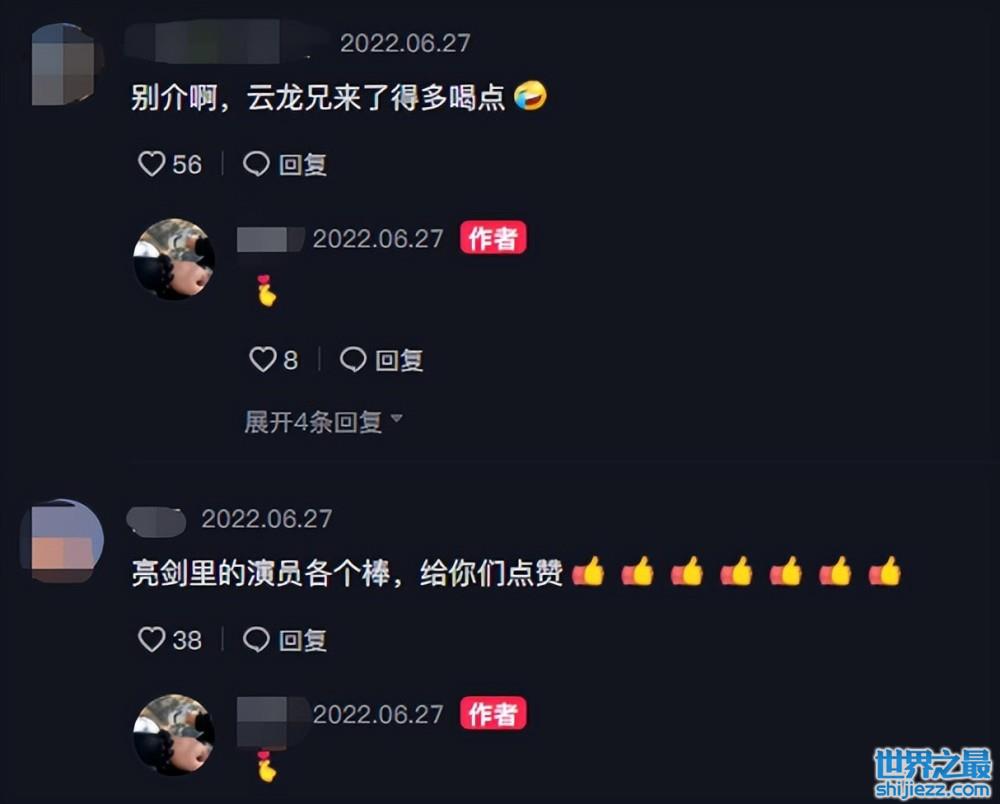Click 作者 badge on bottom author reply
The width and height of the screenshot is (1000, 804).
(493, 713)
